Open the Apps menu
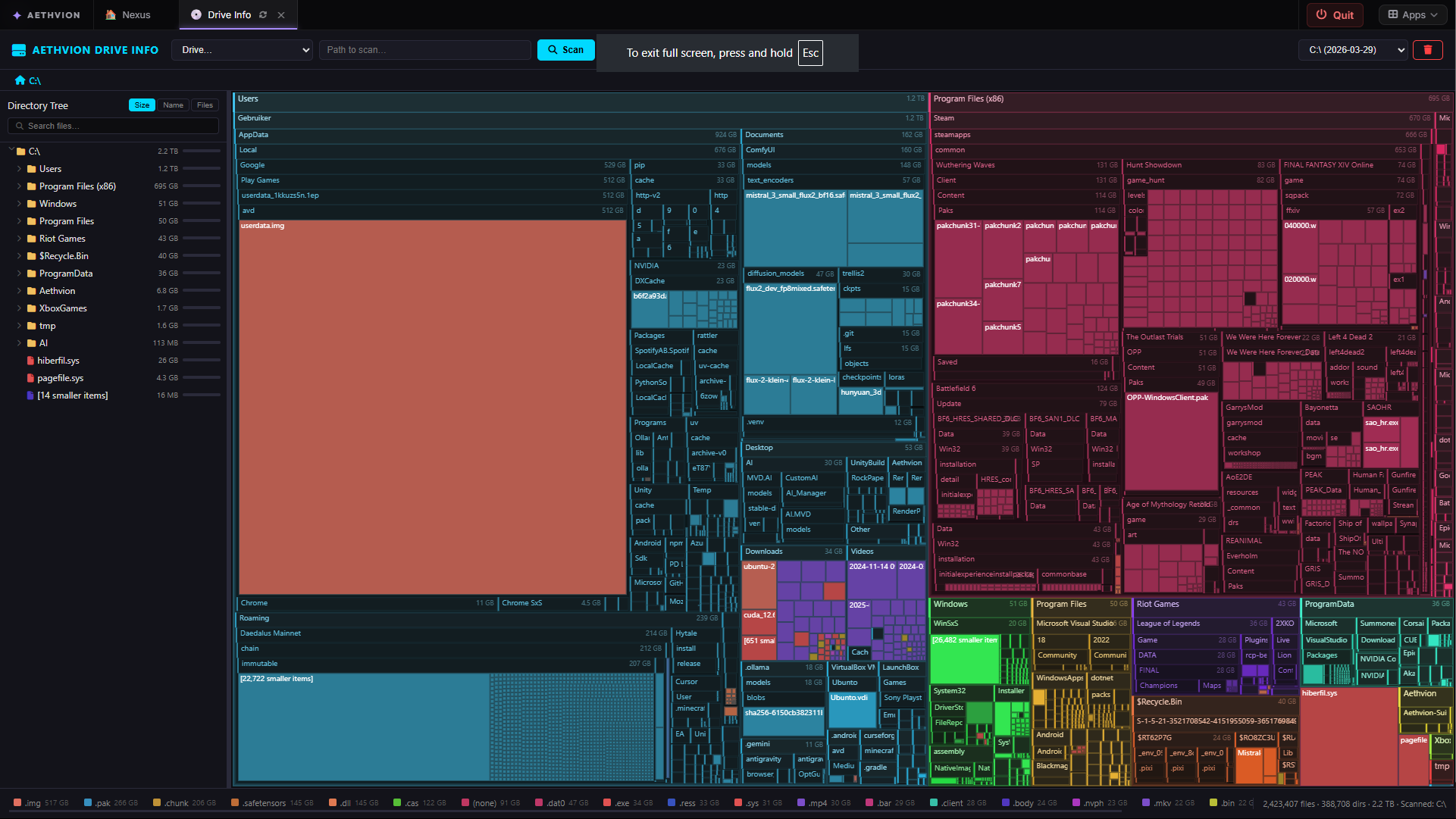This screenshot has width=1456, height=819. tap(1412, 14)
